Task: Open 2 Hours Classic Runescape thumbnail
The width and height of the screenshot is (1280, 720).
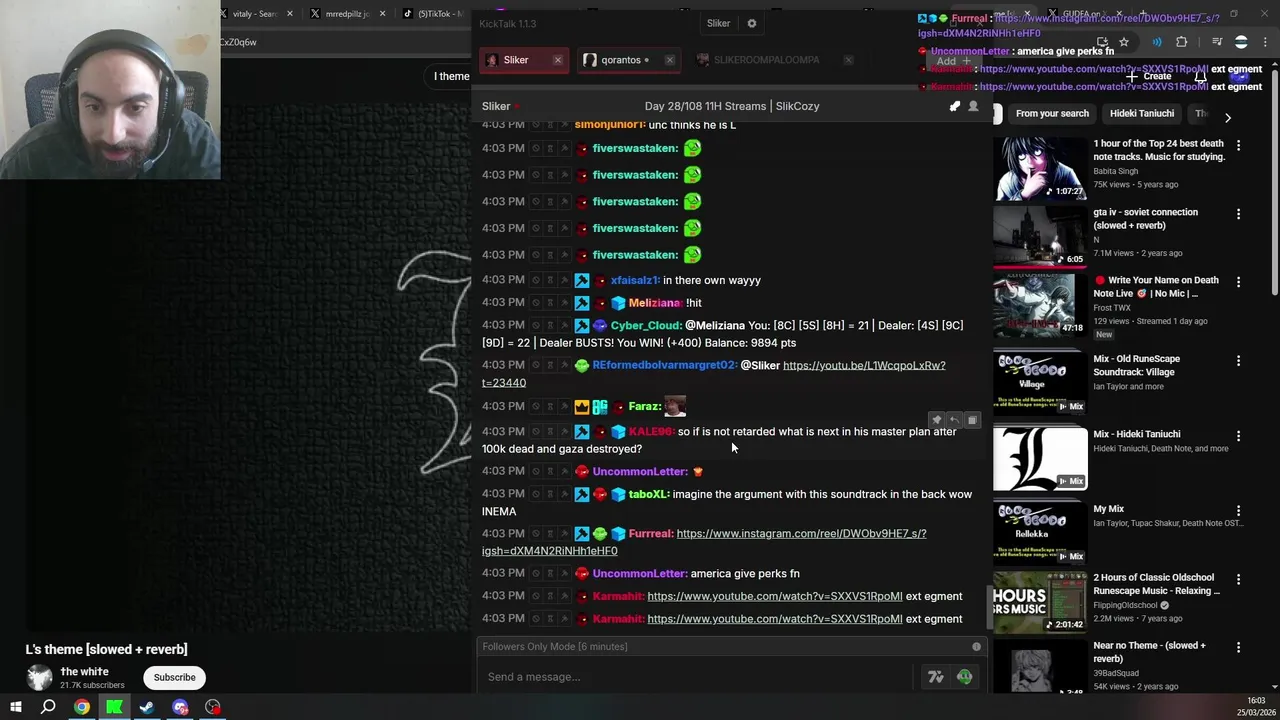Action: (x=1040, y=602)
